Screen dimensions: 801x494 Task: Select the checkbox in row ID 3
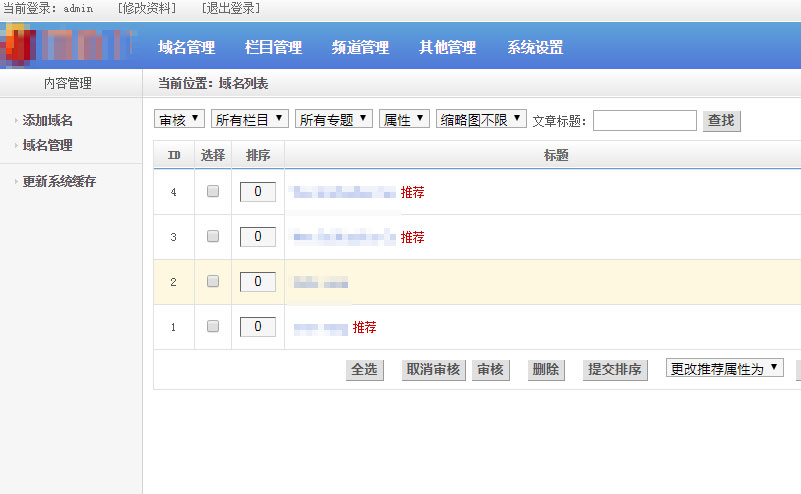[x=213, y=236]
